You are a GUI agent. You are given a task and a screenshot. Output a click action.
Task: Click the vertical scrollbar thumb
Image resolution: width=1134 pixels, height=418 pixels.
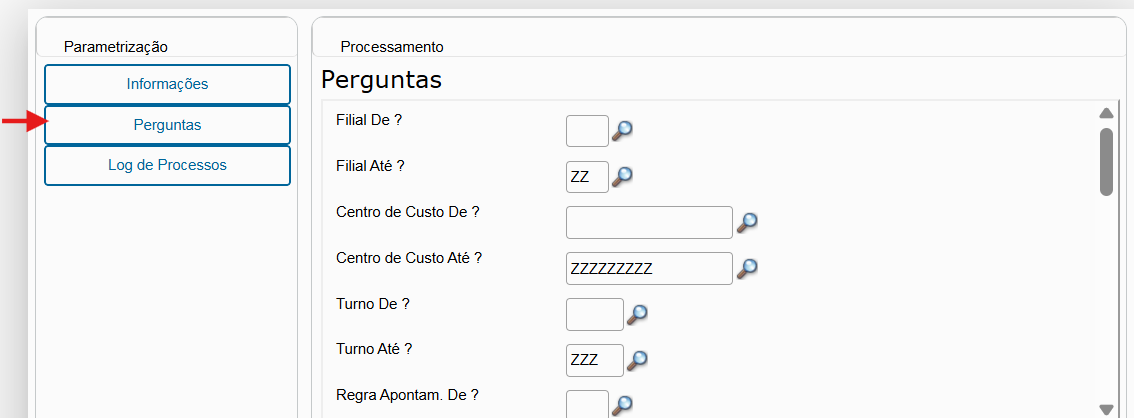(1106, 162)
